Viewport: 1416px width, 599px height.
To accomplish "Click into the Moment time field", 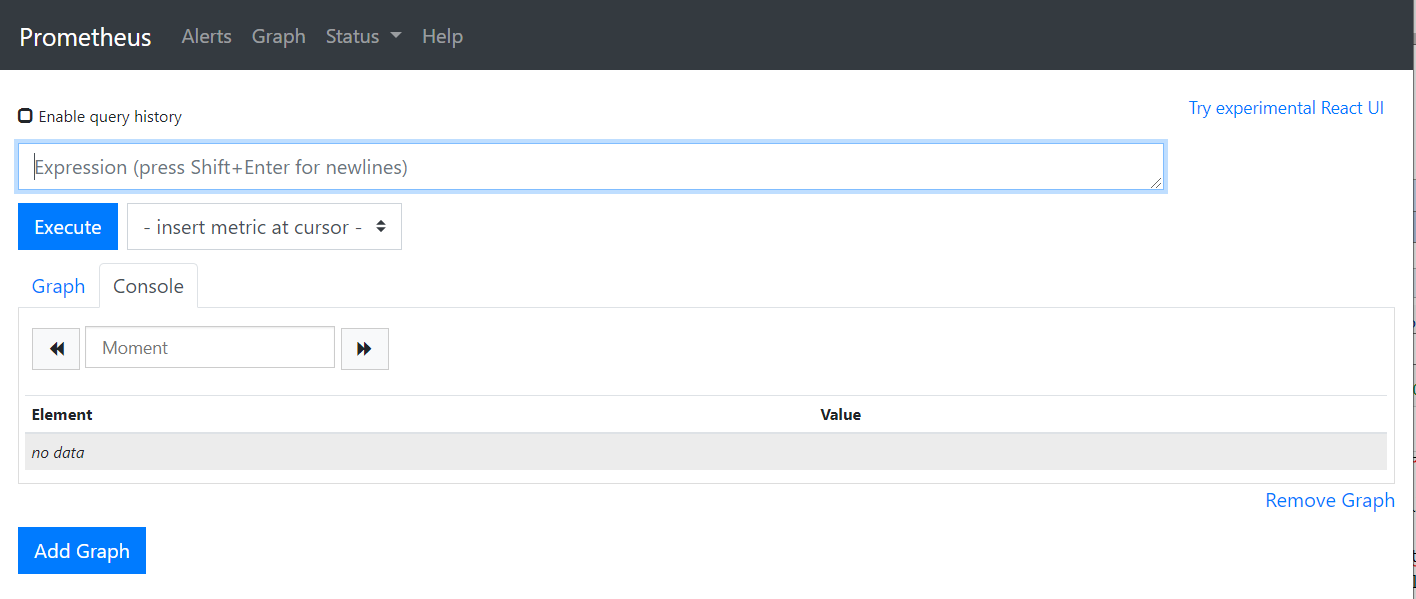I will (x=210, y=348).
